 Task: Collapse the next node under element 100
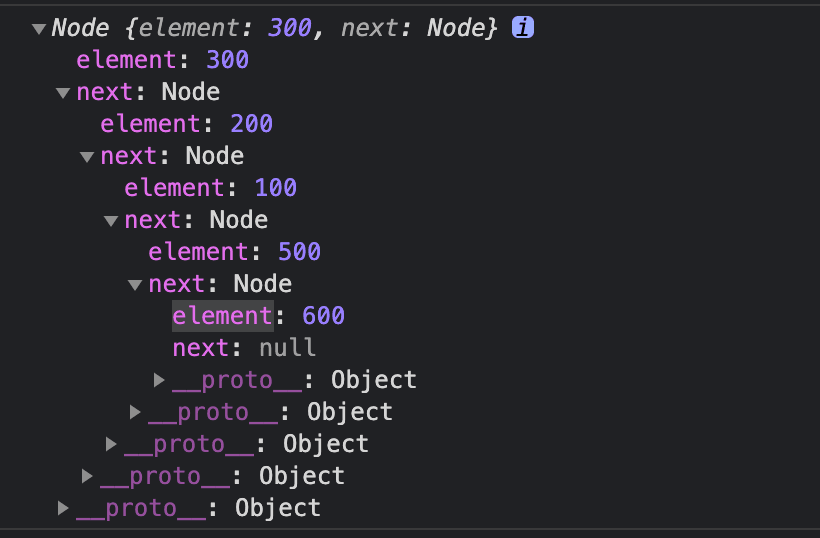[x=111, y=221]
